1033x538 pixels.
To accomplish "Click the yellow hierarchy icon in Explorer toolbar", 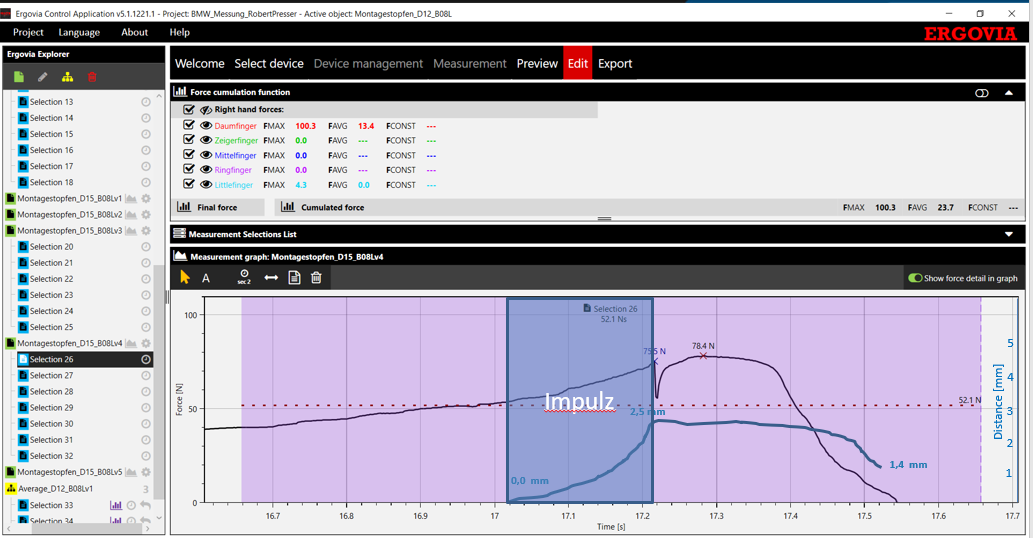I will [x=67, y=77].
